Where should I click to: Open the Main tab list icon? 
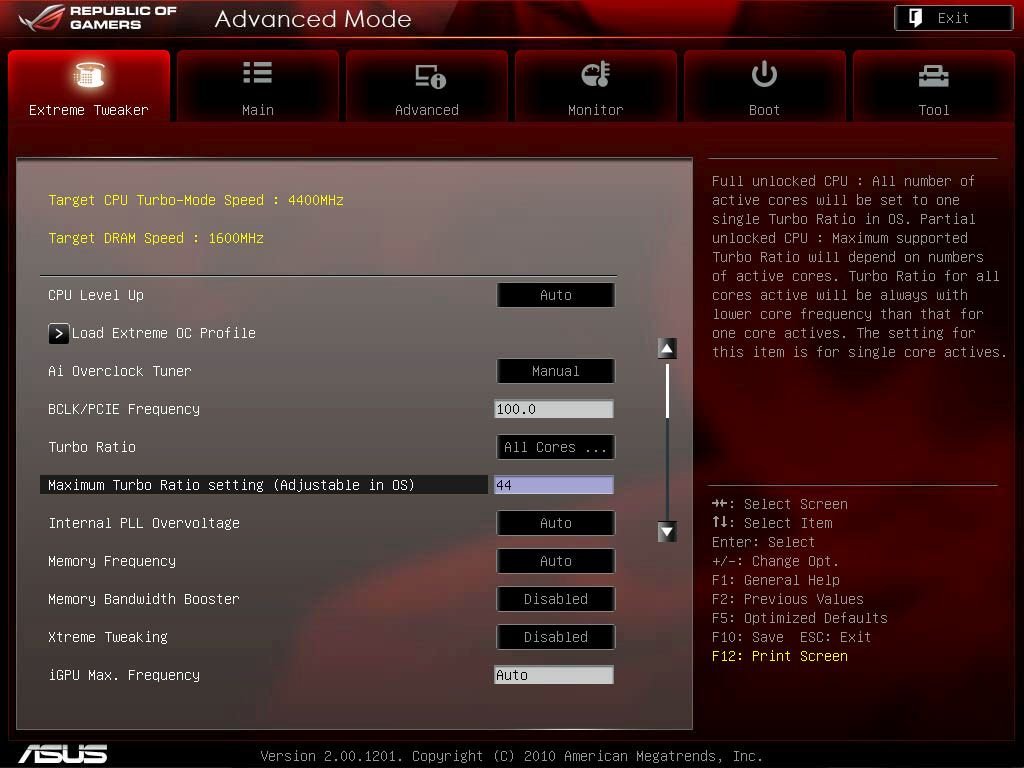(257, 72)
